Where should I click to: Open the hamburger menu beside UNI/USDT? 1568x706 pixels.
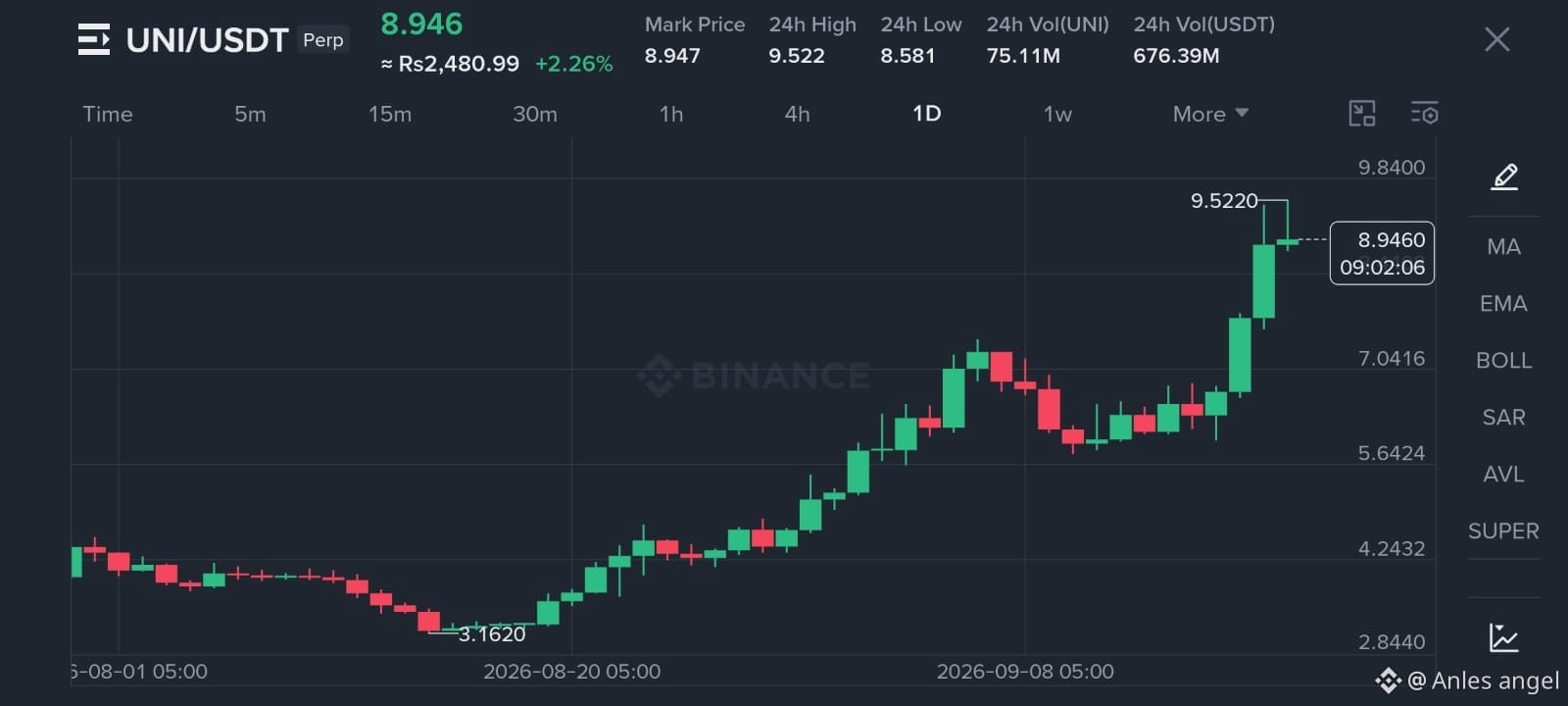(94, 40)
